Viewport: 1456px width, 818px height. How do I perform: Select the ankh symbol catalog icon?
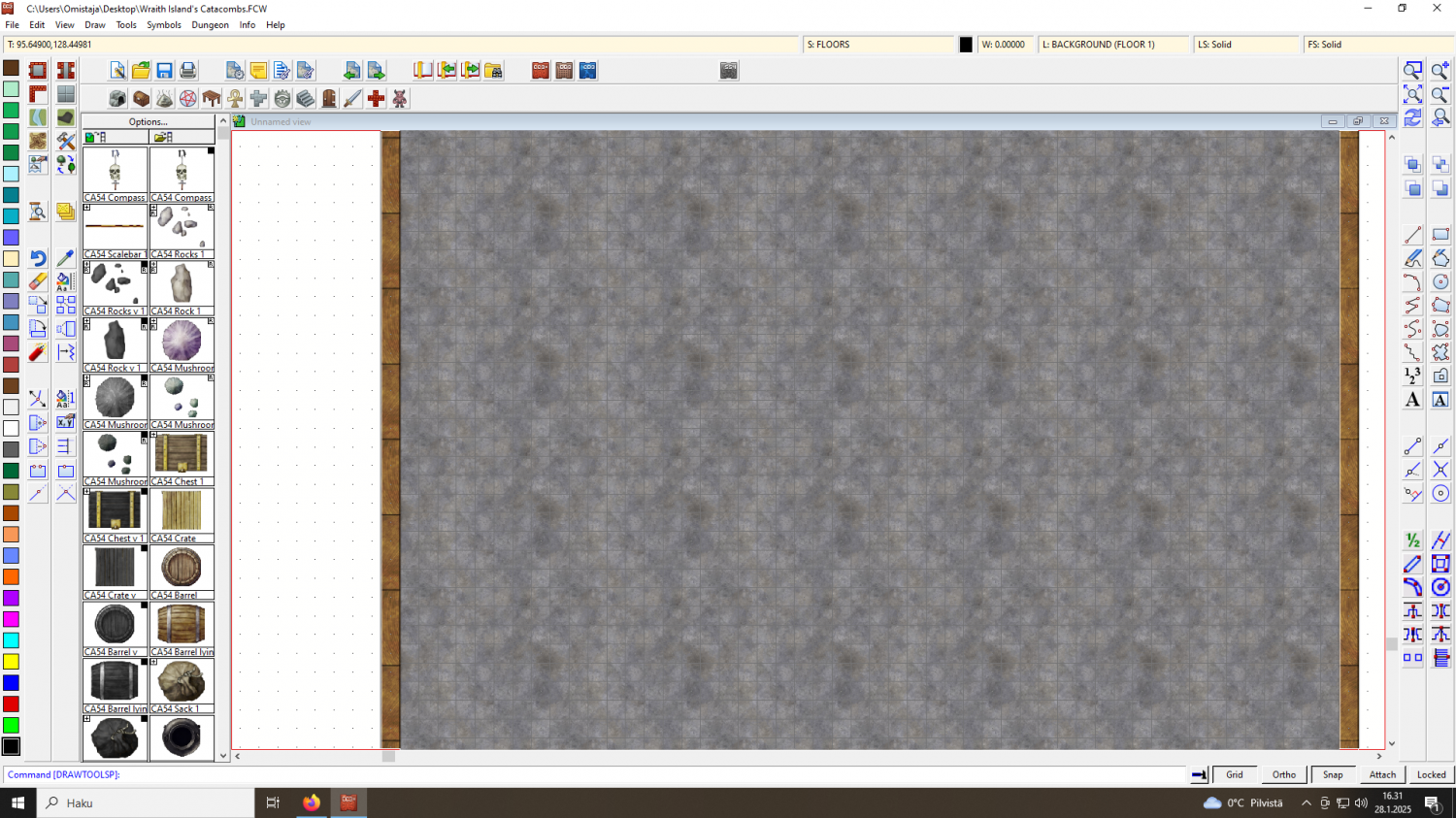pyautogui.click(x=235, y=99)
